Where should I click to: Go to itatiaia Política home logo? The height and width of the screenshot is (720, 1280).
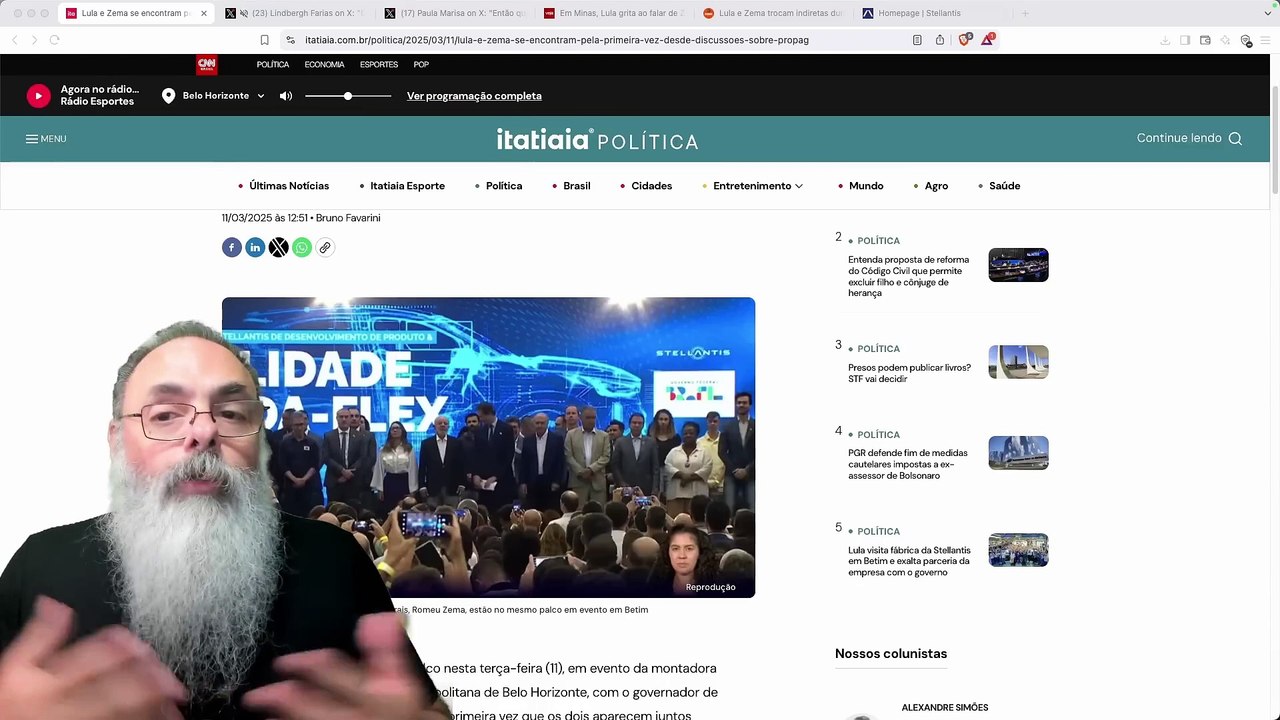597,139
